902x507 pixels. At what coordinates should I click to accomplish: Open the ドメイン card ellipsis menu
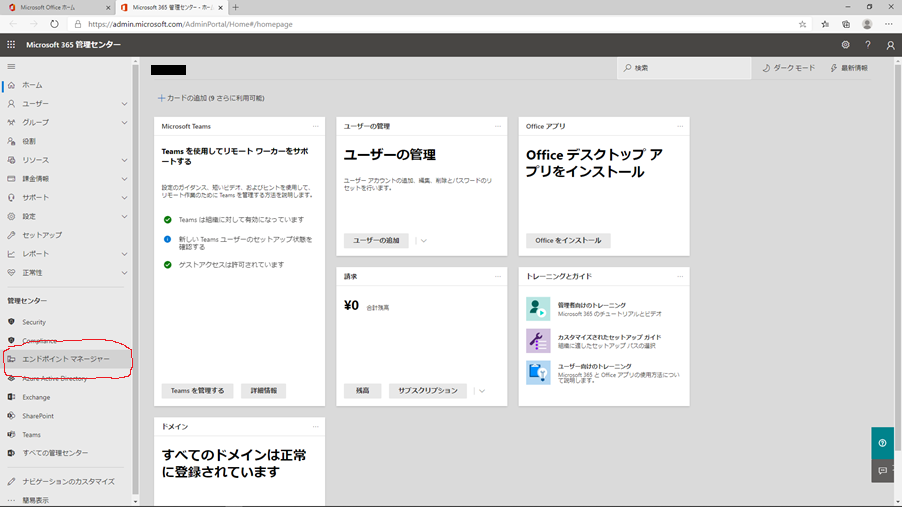[315, 426]
